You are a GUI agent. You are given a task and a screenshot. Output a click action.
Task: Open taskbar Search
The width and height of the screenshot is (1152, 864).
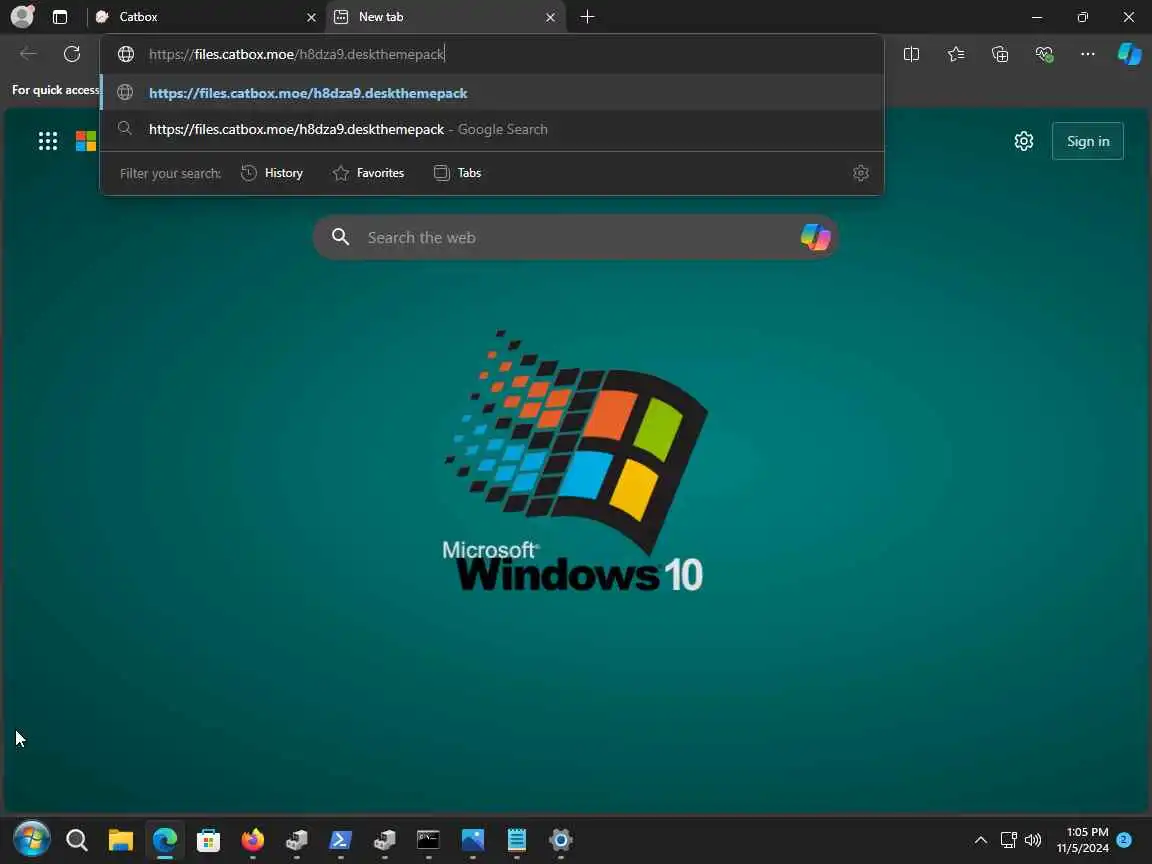pyautogui.click(x=76, y=840)
